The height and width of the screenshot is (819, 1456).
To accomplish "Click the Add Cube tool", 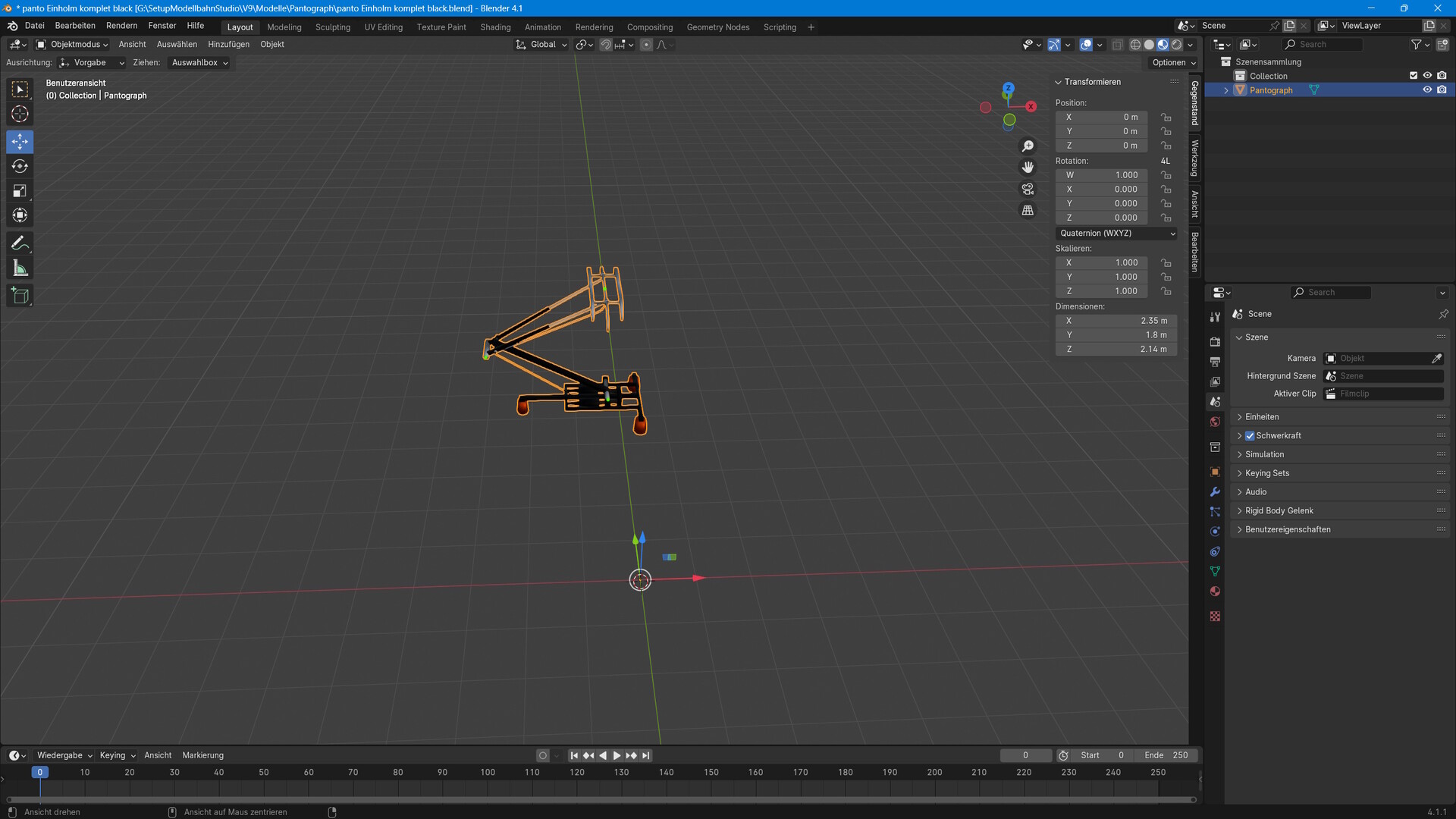I will [20, 296].
